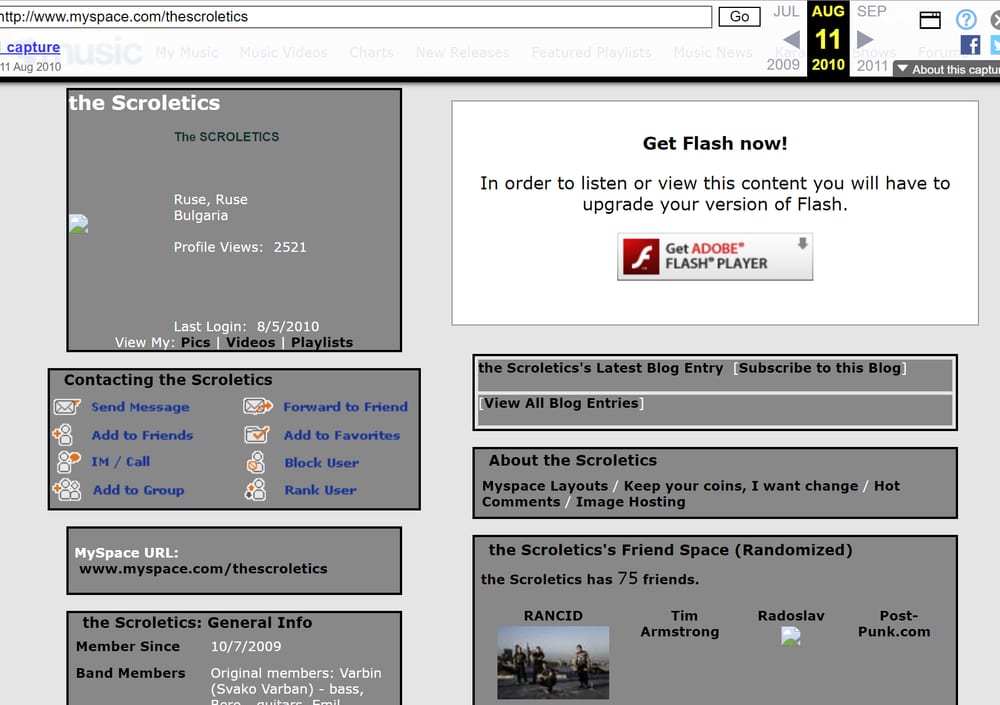
Task: Open the Myspace Layouts link
Action: 545,486
